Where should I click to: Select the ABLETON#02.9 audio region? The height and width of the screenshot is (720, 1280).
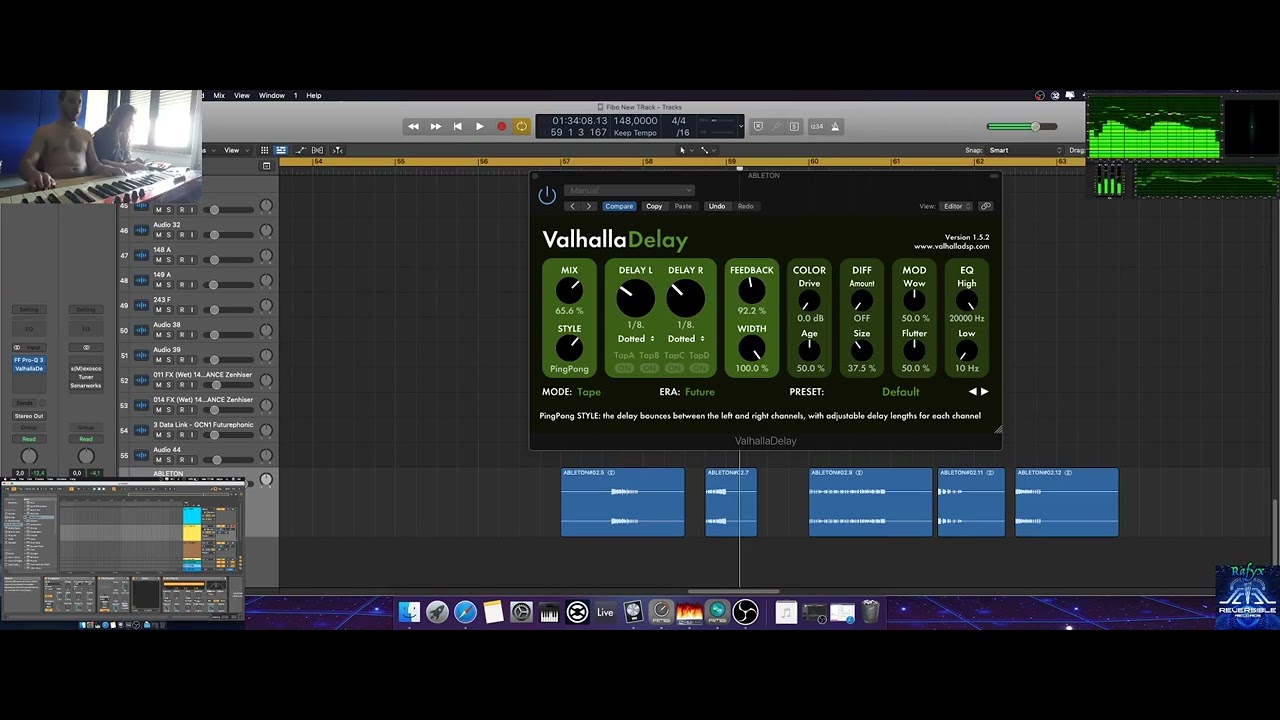point(870,502)
